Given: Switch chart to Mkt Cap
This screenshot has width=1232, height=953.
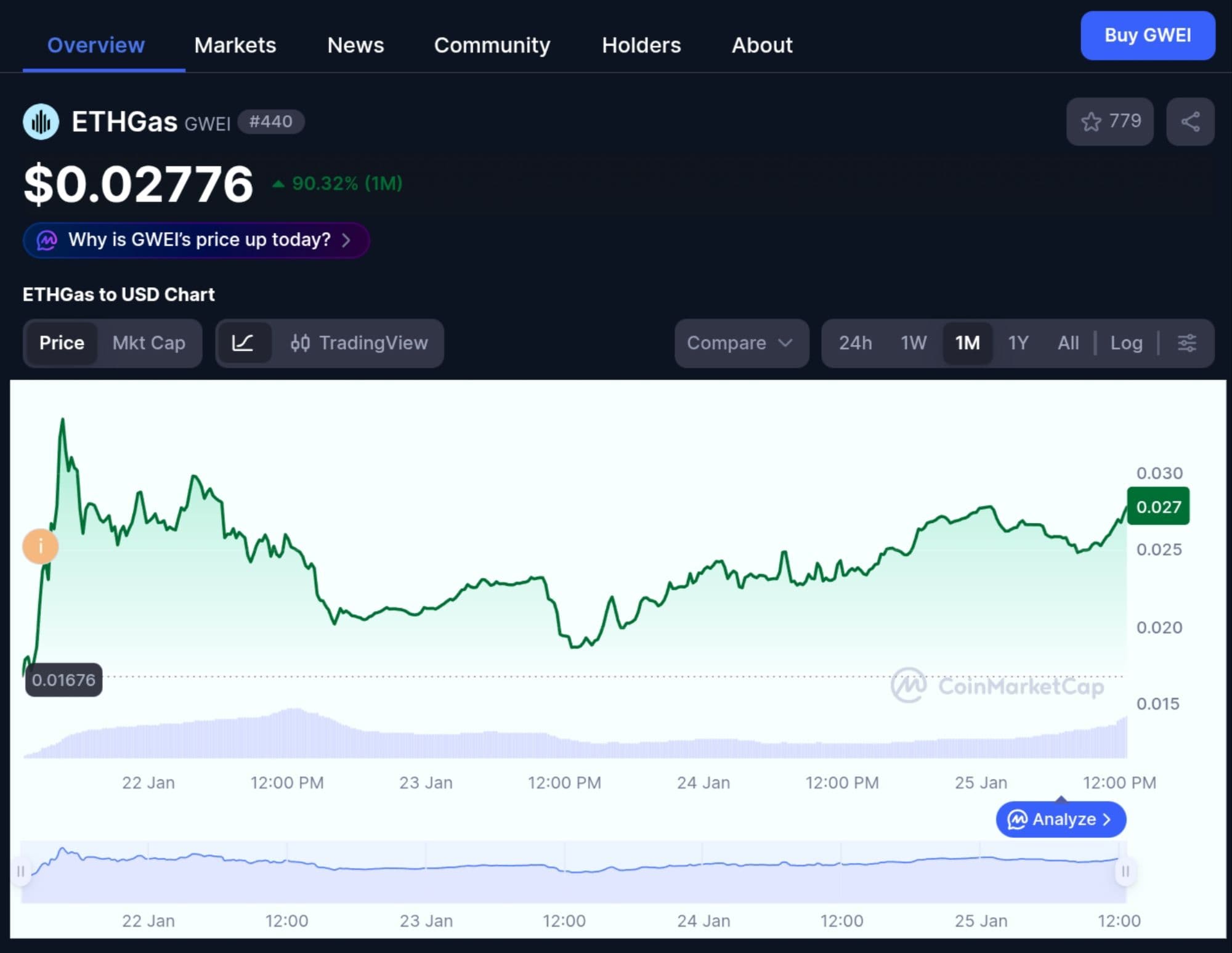Looking at the screenshot, I should tap(148, 343).
